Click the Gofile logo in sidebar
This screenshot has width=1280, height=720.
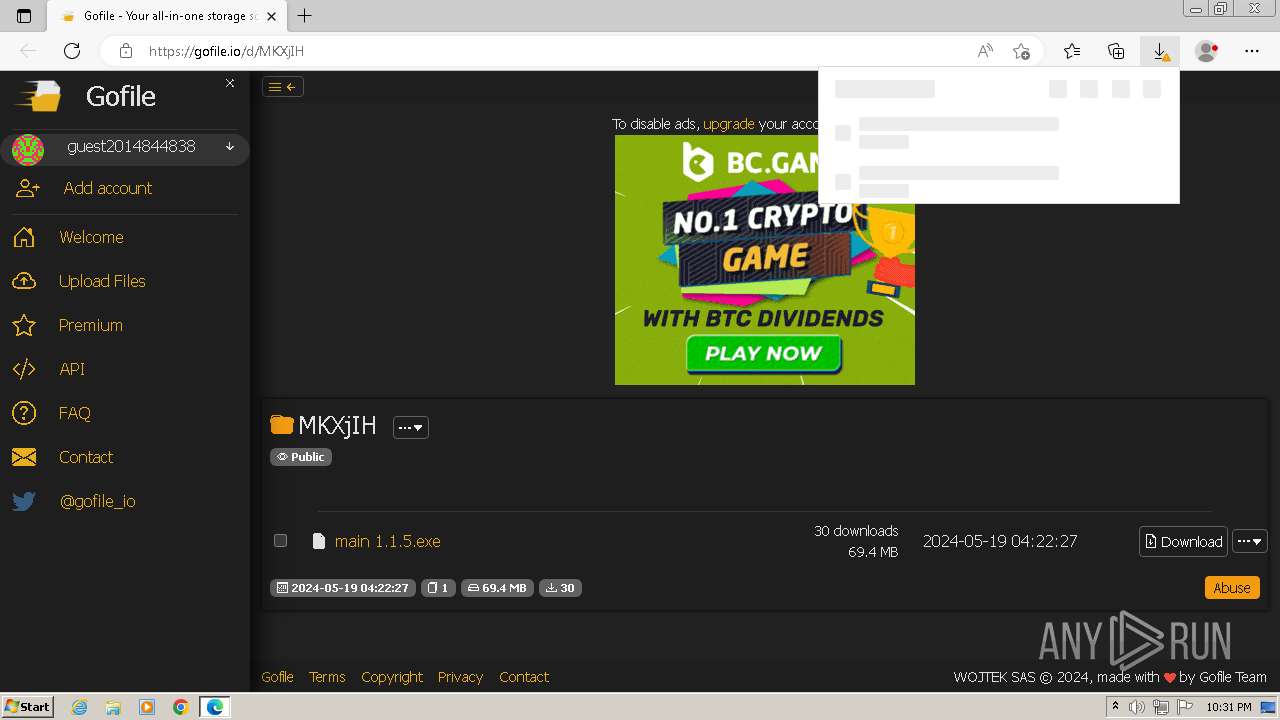[38, 96]
